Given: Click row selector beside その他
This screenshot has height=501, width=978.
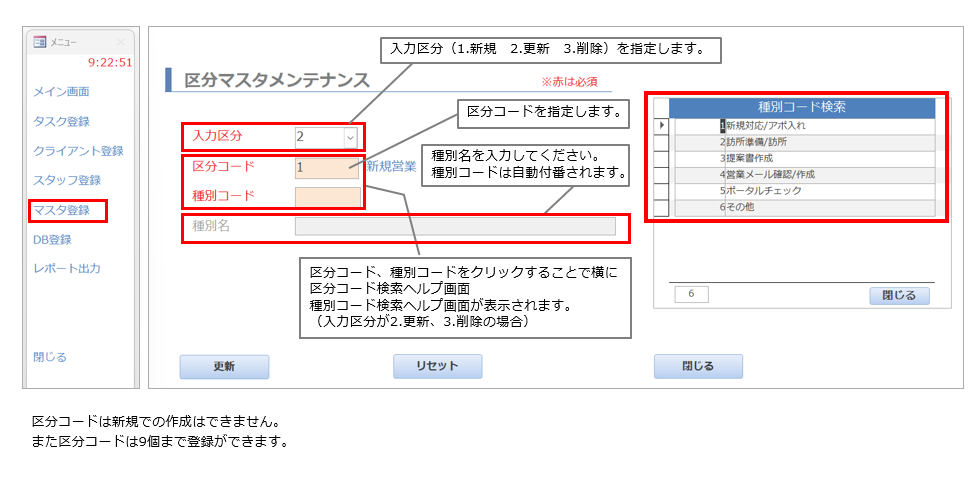Looking at the screenshot, I should [661, 207].
